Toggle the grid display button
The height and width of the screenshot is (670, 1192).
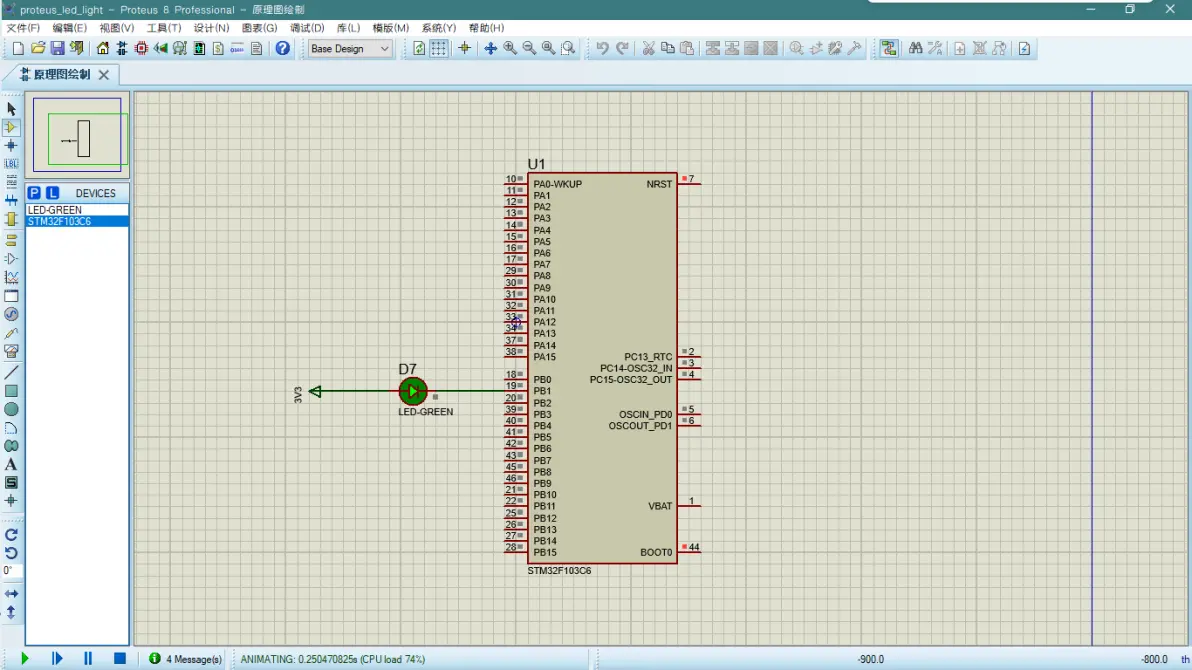[x=439, y=48]
